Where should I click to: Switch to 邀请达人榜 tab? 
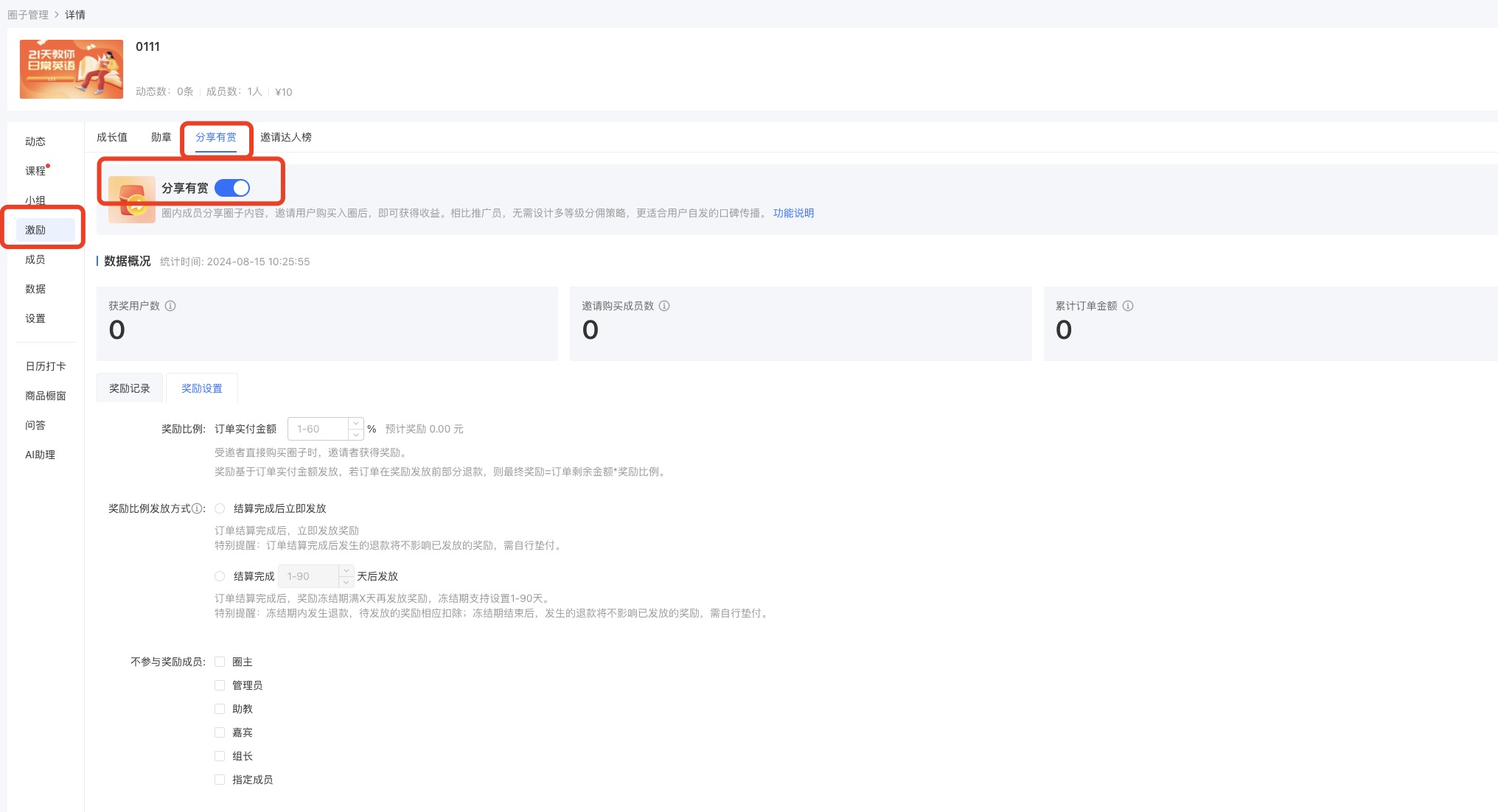[285, 137]
